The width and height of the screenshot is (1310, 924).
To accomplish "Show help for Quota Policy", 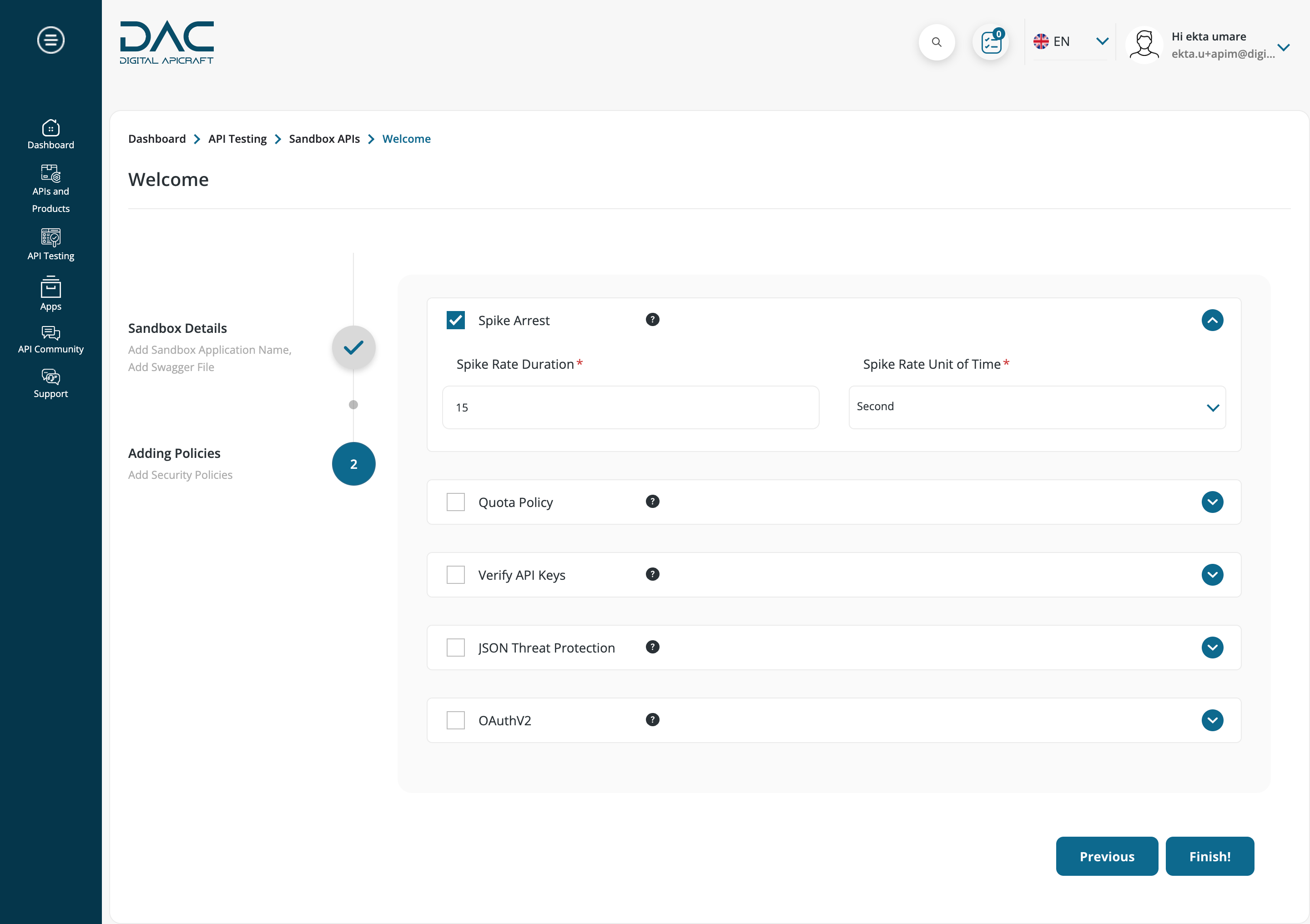I will [652, 502].
